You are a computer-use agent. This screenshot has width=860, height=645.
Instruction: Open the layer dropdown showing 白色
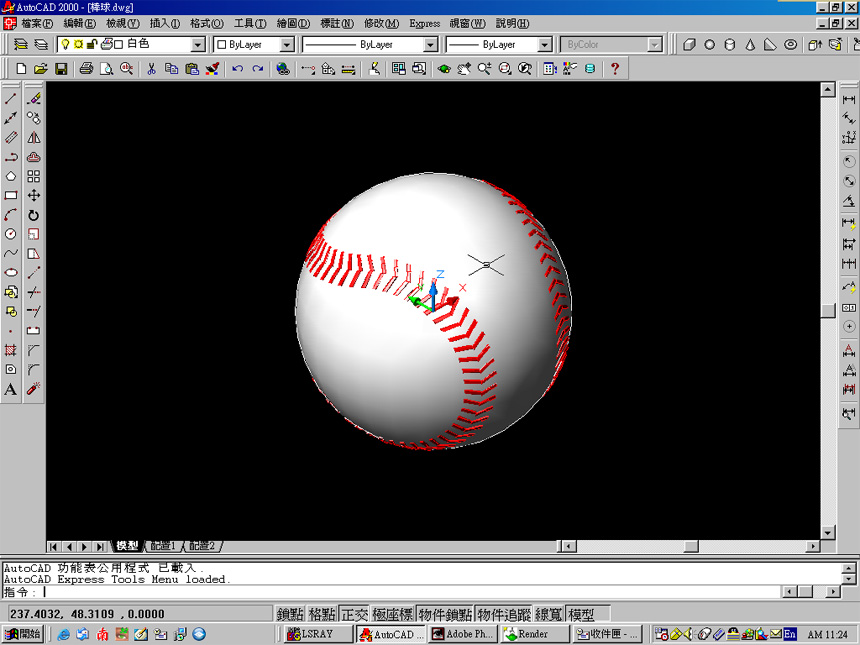[x=197, y=45]
